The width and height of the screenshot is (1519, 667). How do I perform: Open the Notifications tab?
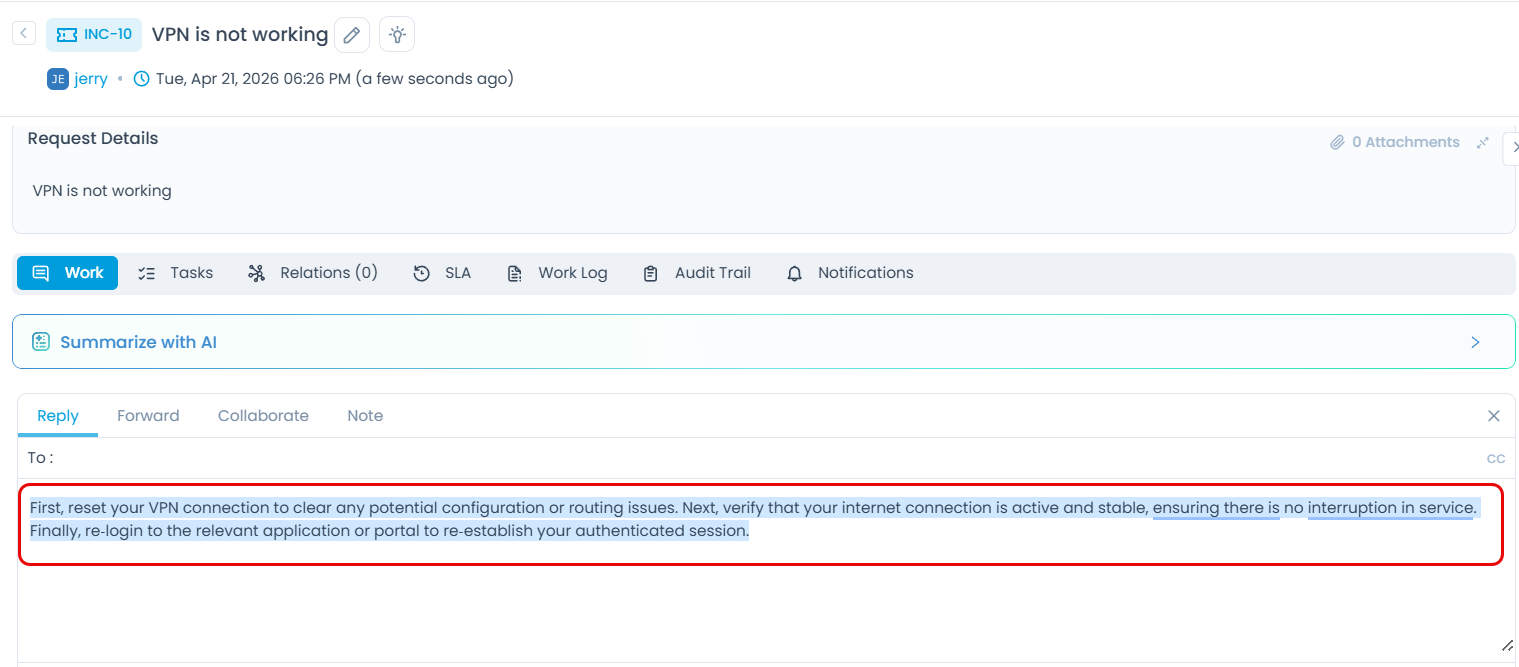pyautogui.click(x=850, y=273)
